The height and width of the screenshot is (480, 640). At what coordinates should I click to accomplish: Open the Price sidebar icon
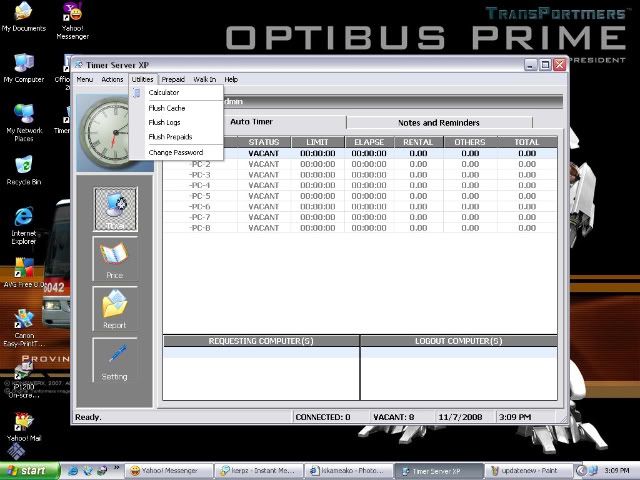(x=115, y=258)
